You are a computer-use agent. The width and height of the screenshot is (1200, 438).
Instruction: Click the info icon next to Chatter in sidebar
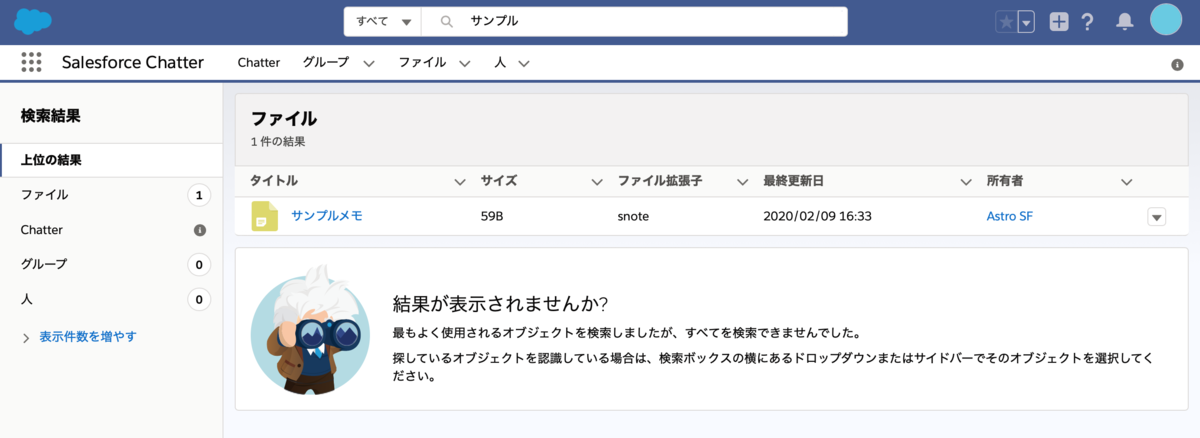pos(199,230)
